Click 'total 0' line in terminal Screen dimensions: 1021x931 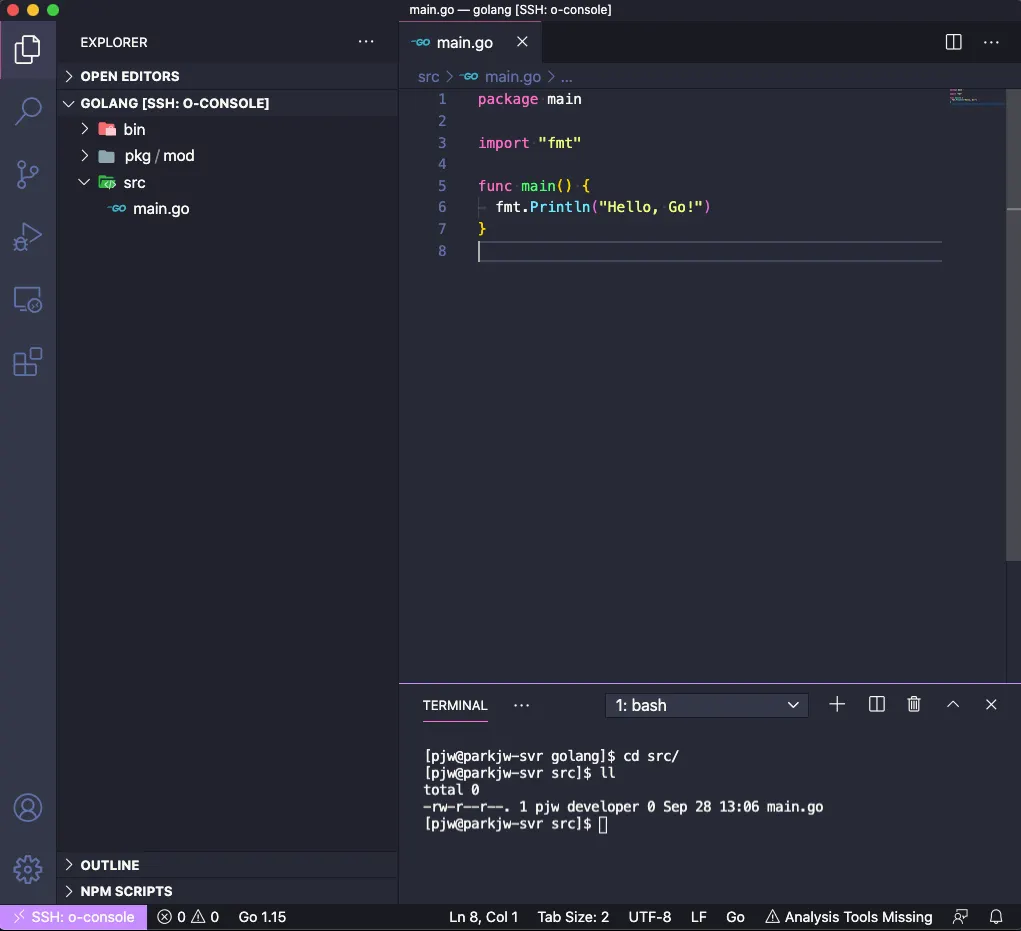[451, 790]
